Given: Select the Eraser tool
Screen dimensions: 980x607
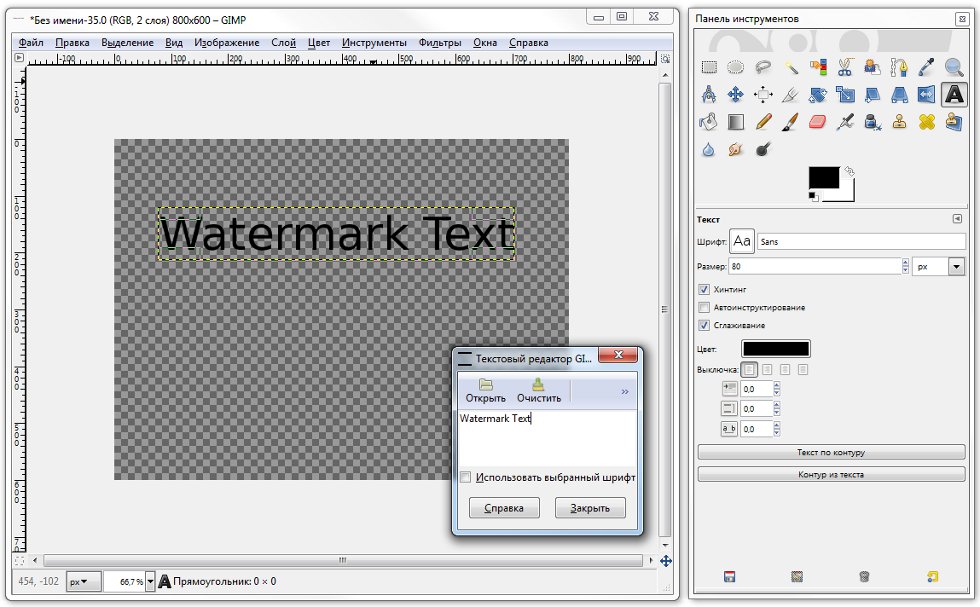Looking at the screenshot, I should click(818, 122).
